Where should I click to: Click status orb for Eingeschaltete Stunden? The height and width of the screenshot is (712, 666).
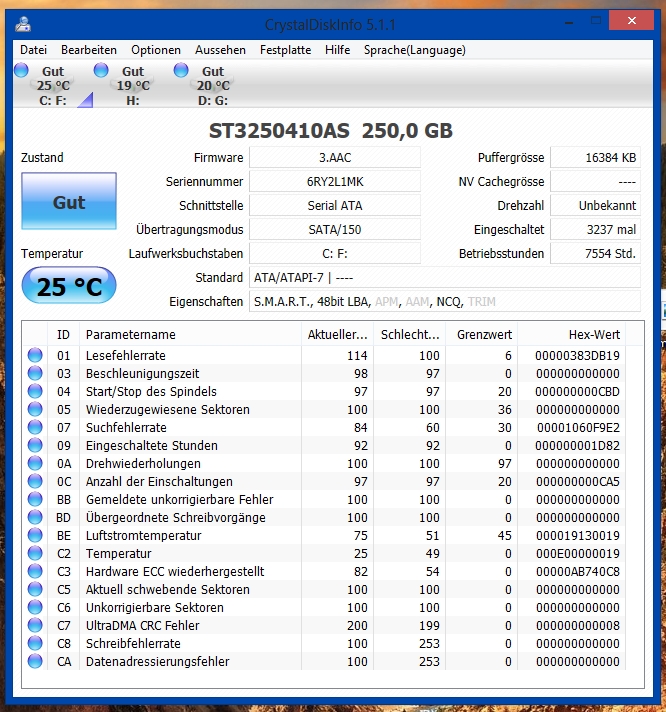coord(35,445)
